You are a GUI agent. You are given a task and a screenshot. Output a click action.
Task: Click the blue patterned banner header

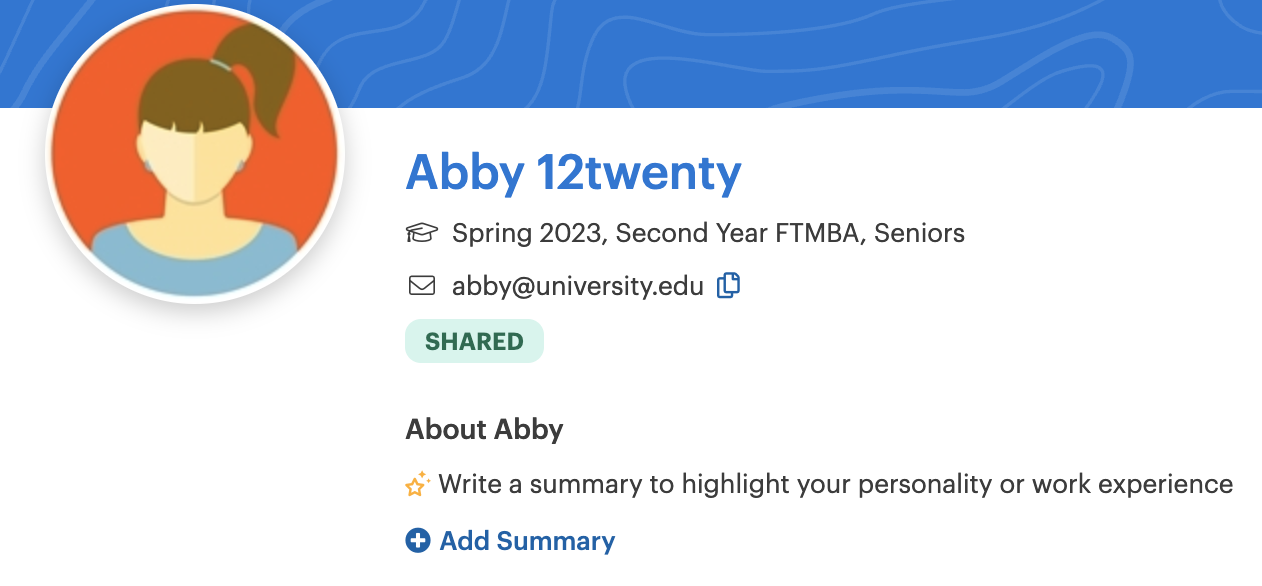pos(800,52)
